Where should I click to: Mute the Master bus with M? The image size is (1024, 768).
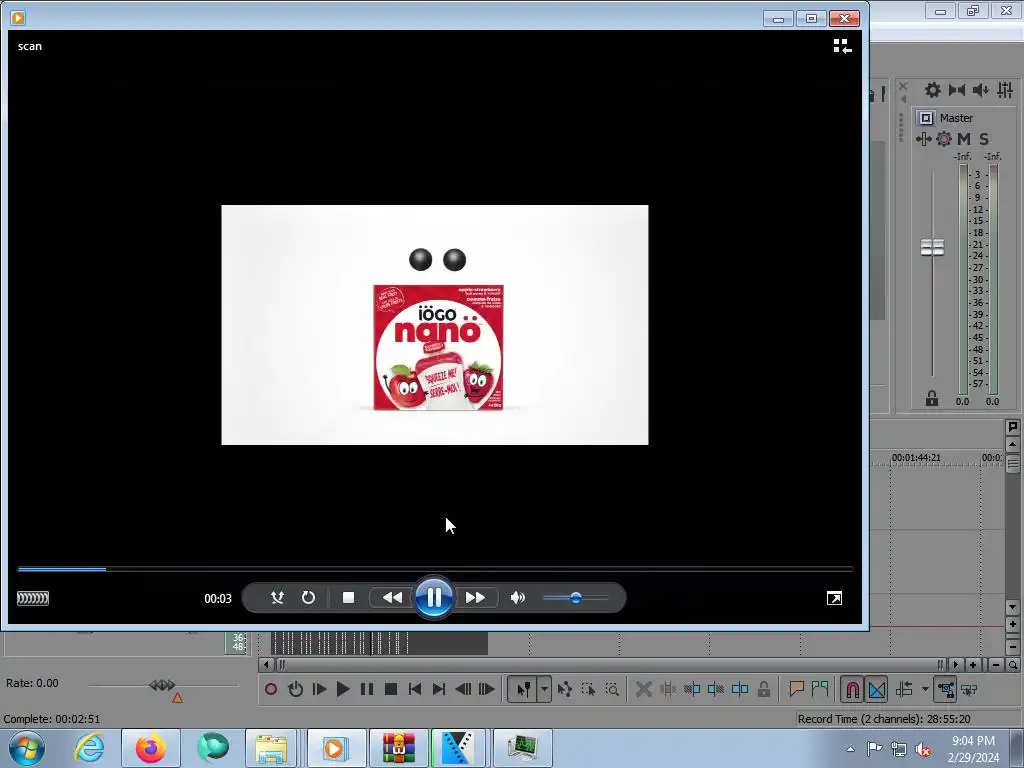964,138
